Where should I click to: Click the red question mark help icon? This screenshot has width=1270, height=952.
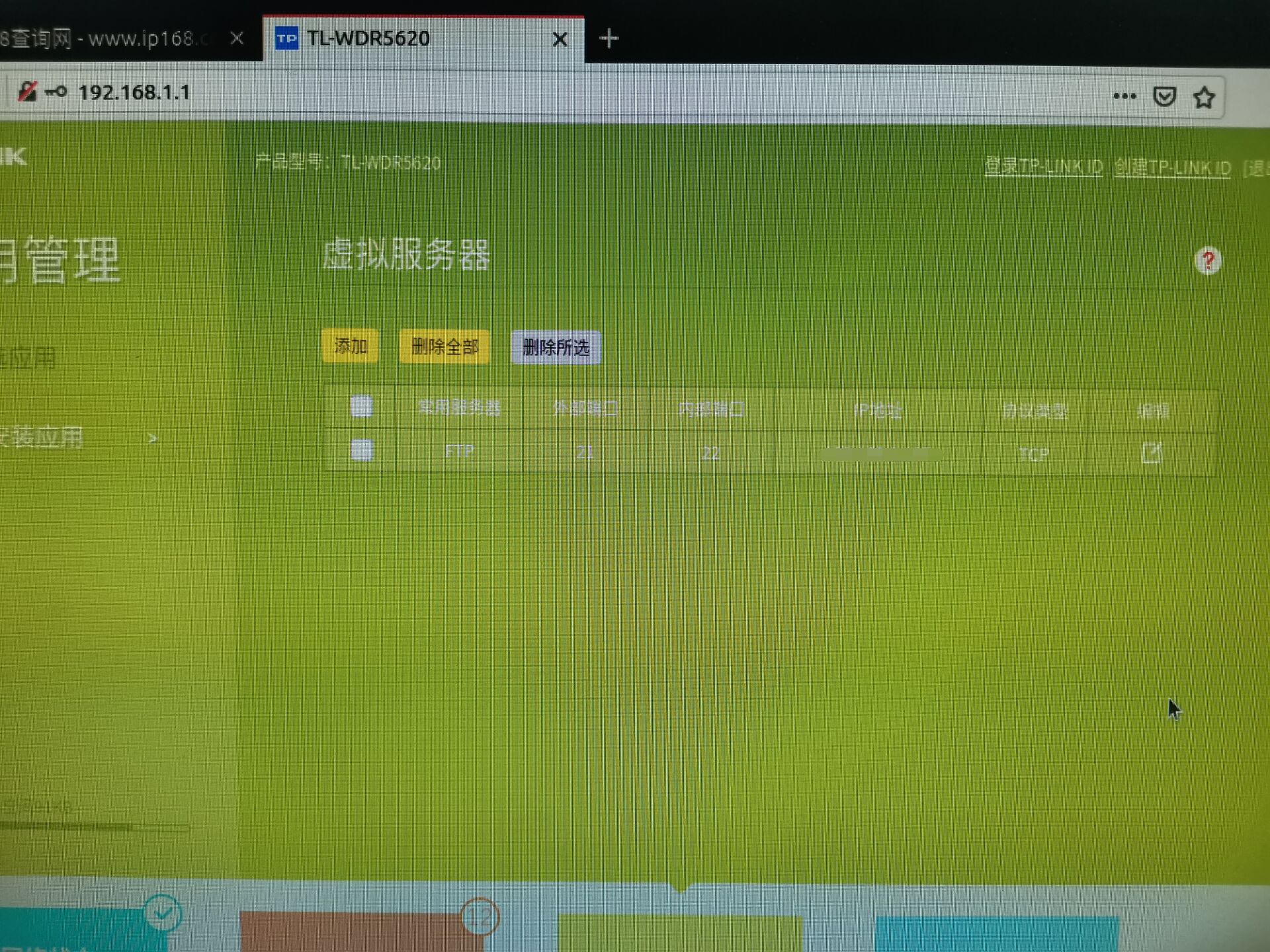click(1208, 261)
